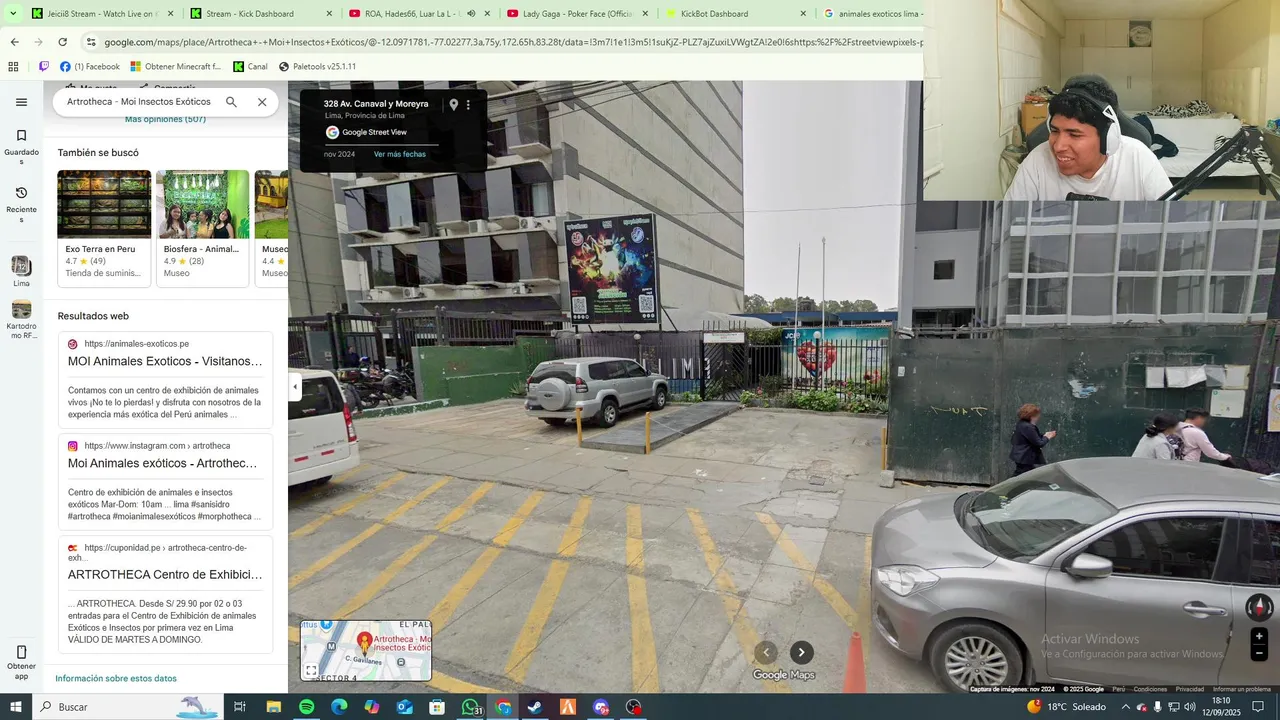This screenshot has height=720, width=1280.
Task: Click Ver más fechas link
Action: click(x=400, y=154)
